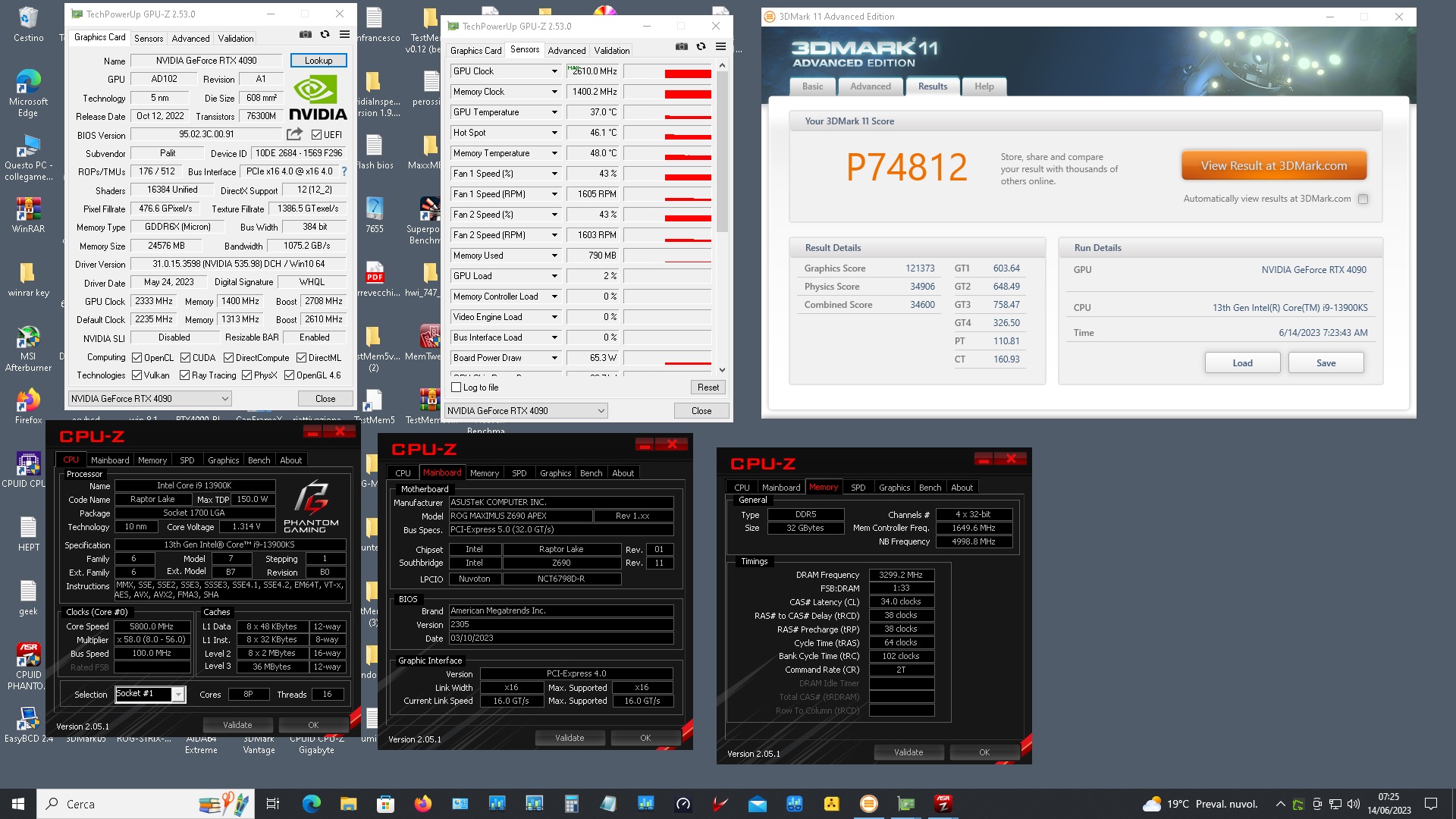The height and width of the screenshot is (819, 1456).
Task: Toggle the UEFI checkbox
Action: (x=317, y=134)
